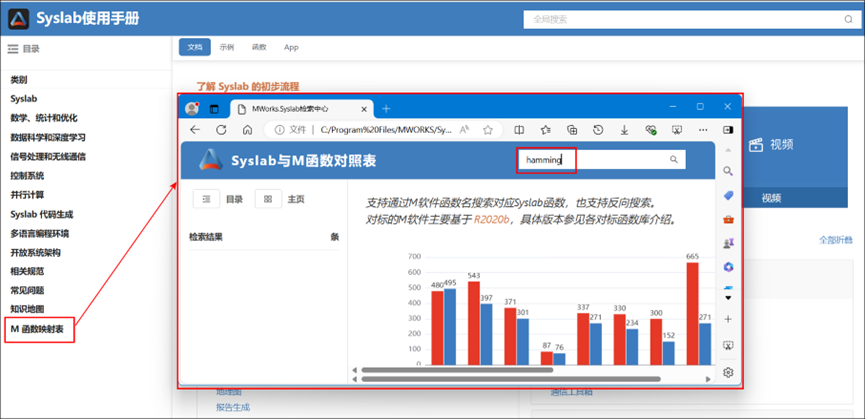
Task: Open 多语言编程环境 in the sidebar
Action: coord(40,234)
